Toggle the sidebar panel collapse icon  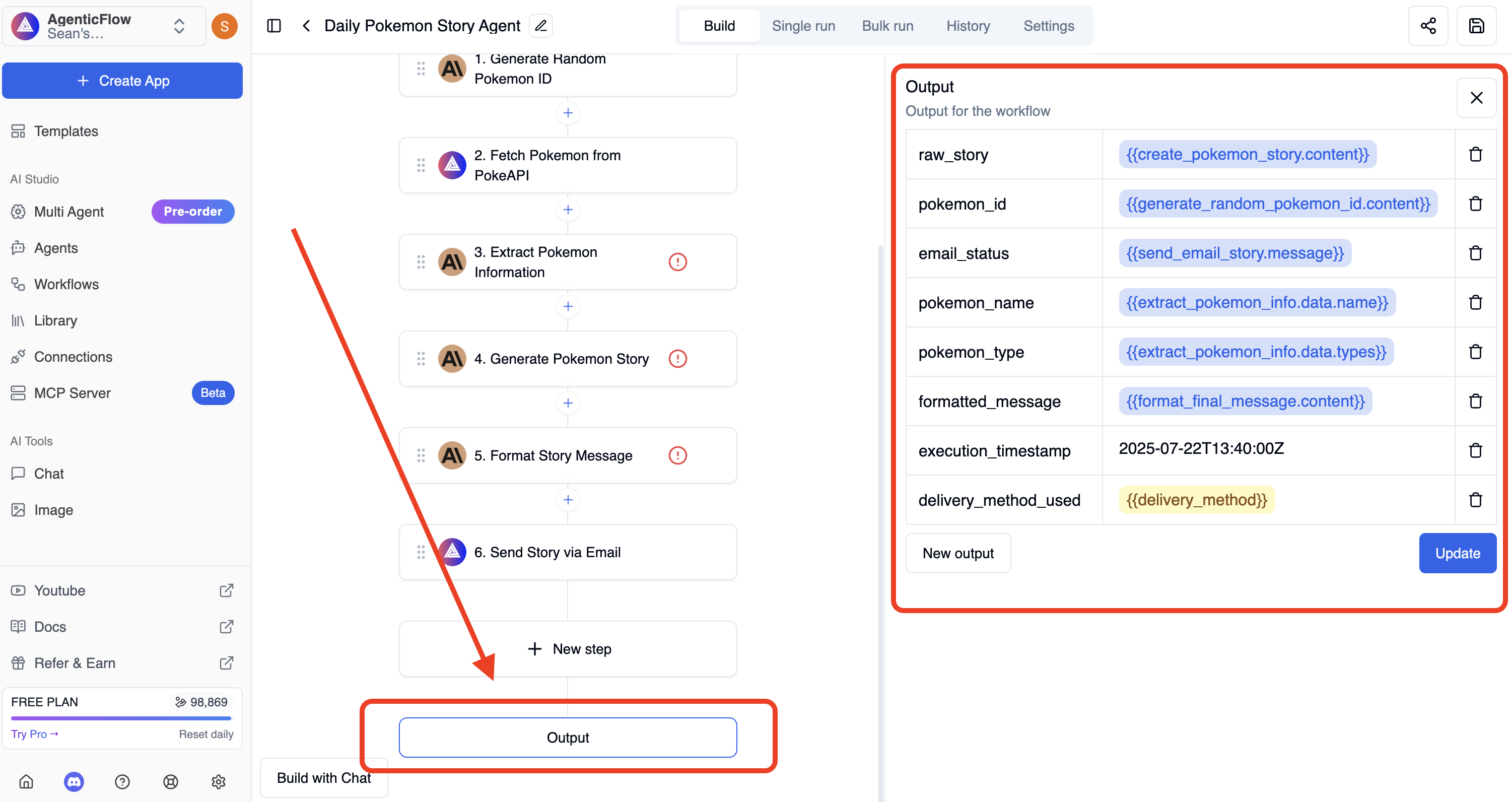[x=273, y=26]
